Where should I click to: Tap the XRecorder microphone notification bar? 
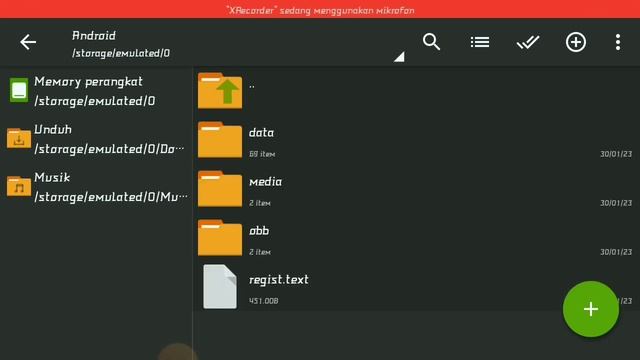[x=320, y=9]
